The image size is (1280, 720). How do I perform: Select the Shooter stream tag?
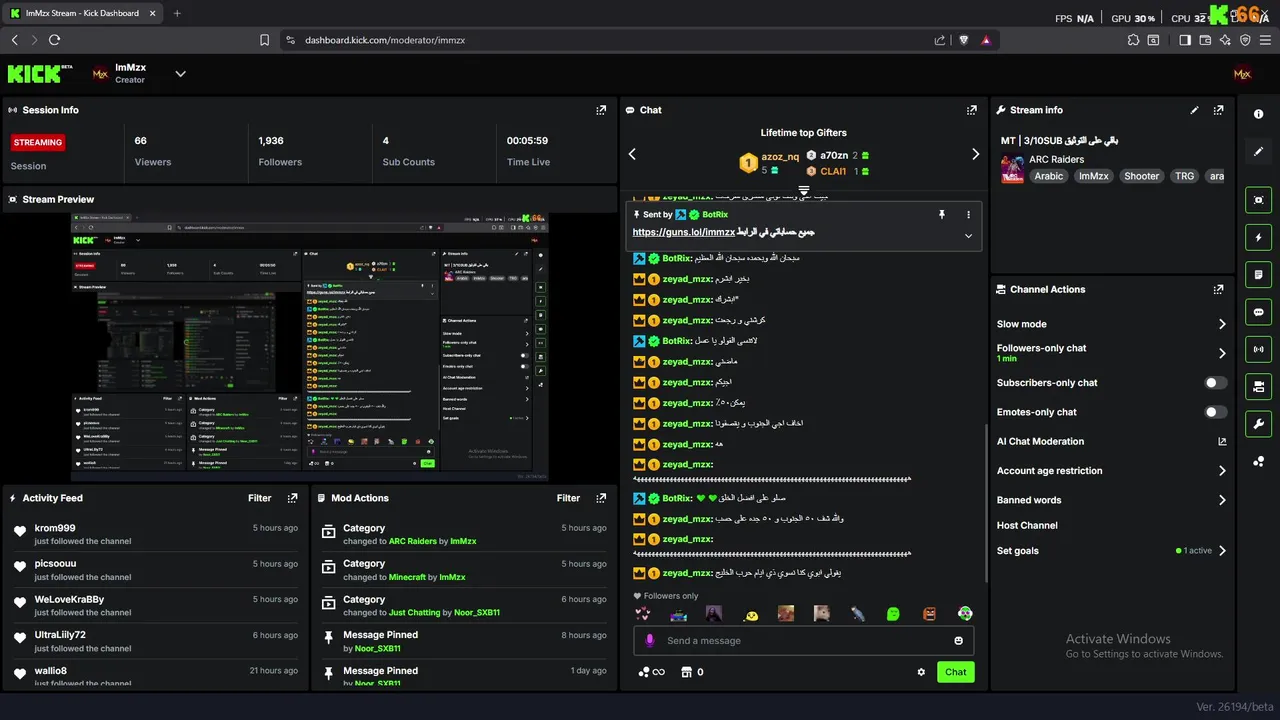pyautogui.click(x=1141, y=176)
